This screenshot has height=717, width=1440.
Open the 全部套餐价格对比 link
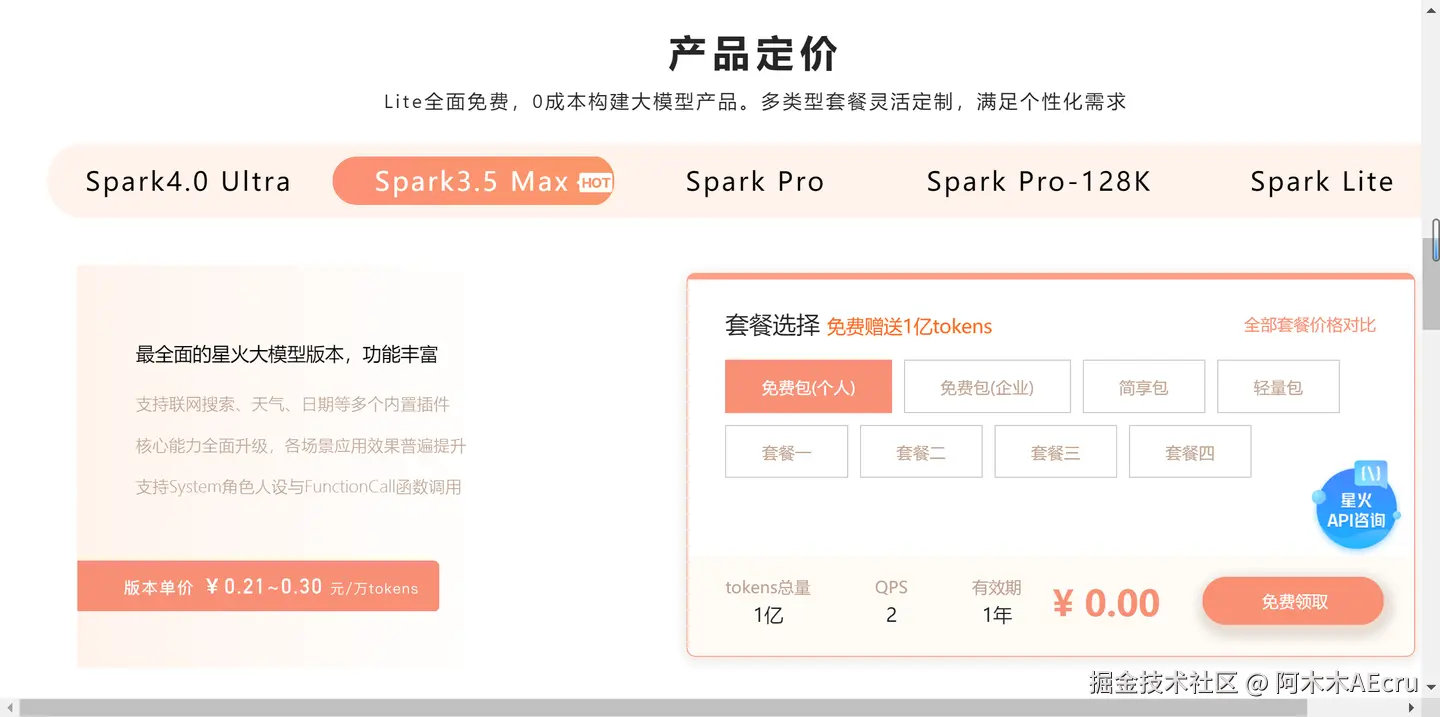(x=1310, y=325)
